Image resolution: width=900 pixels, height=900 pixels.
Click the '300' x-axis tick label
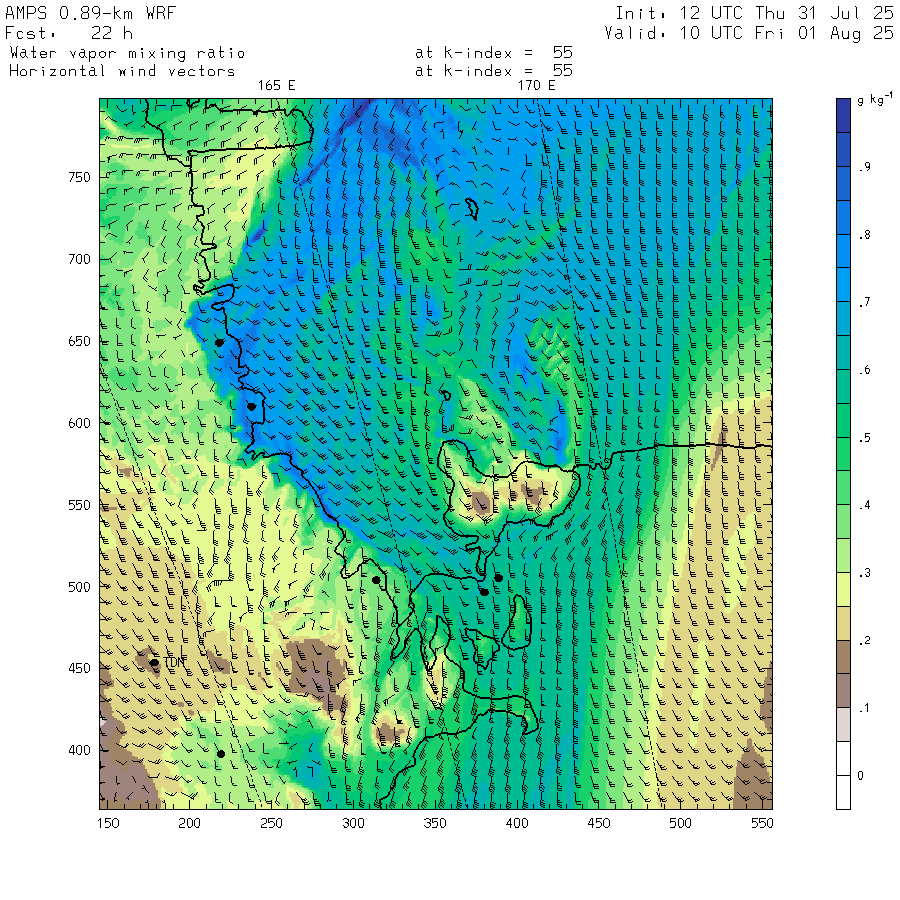(x=354, y=823)
